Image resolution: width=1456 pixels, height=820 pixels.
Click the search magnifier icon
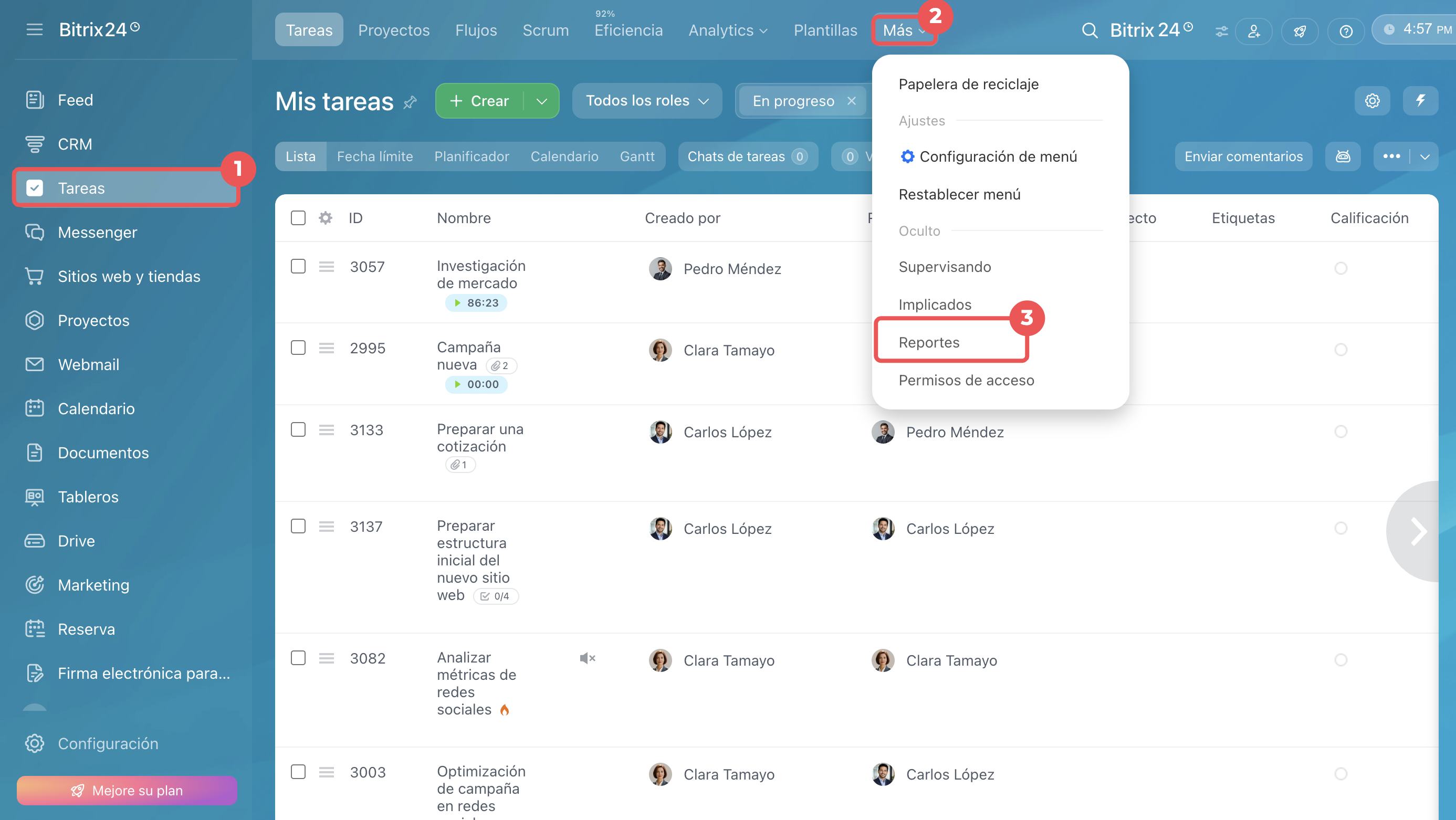1089,30
